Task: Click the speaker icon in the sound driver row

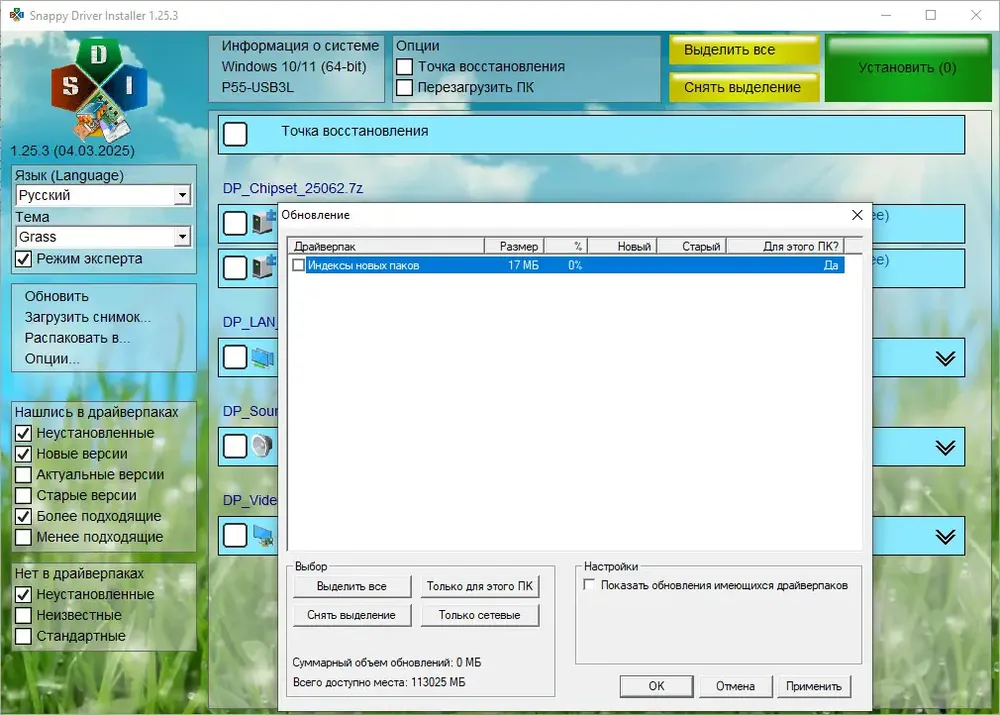Action: [x=263, y=447]
